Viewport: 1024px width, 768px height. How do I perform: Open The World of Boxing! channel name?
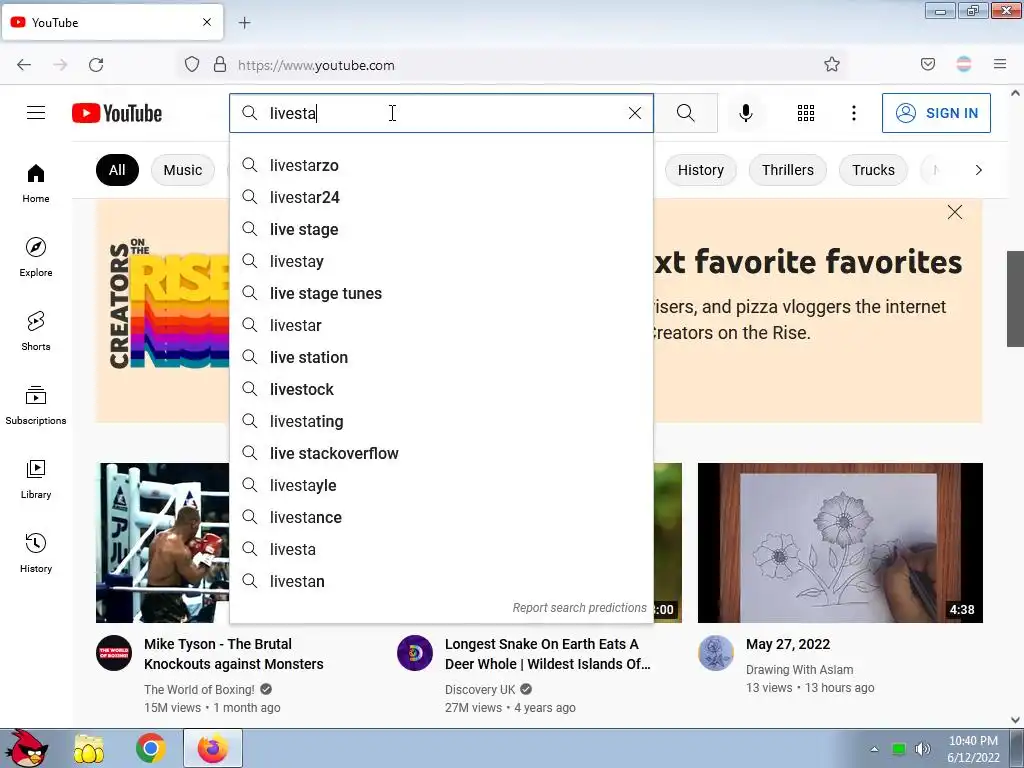[199, 690]
